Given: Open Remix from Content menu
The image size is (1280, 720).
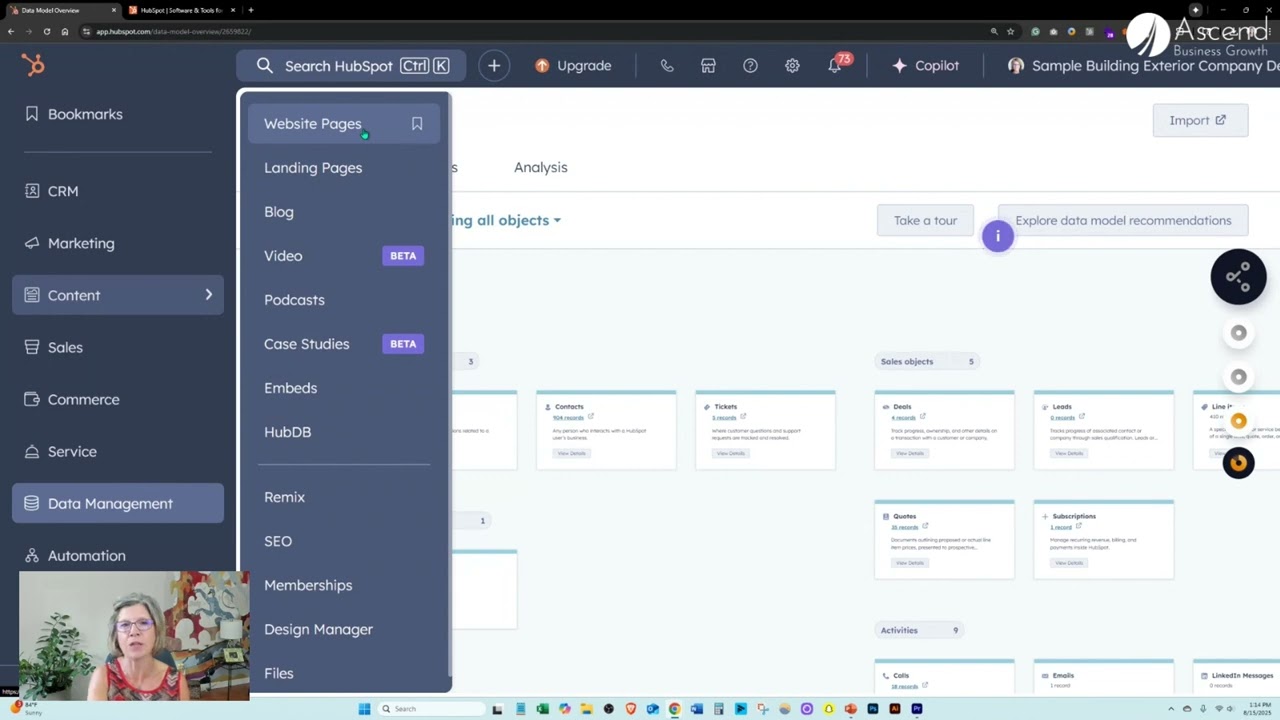Looking at the screenshot, I should point(284,497).
